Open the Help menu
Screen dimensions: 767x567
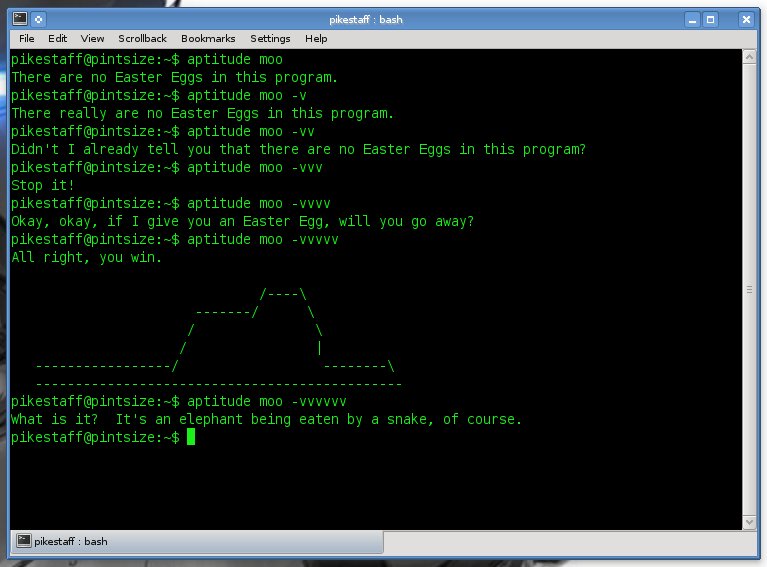click(x=316, y=39)
